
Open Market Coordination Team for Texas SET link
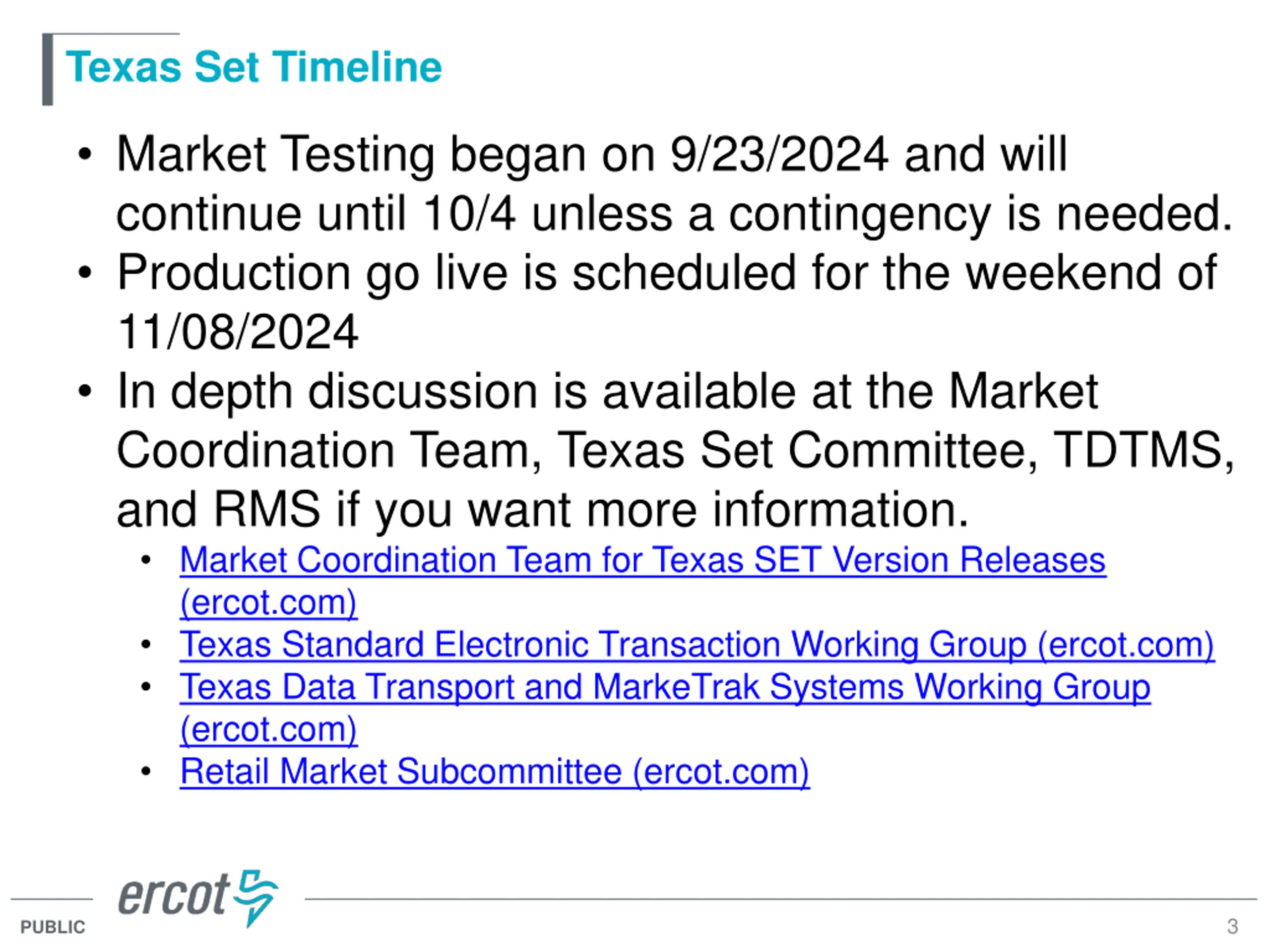coord(642,560)
